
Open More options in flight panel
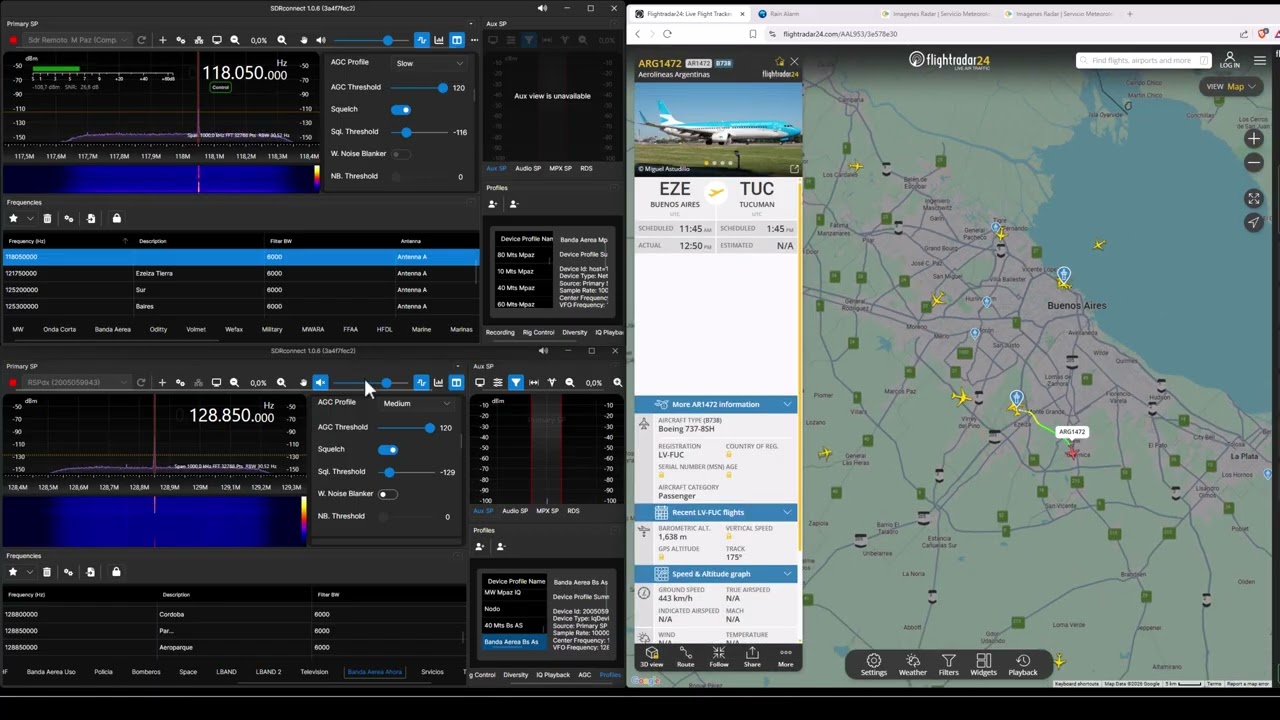(x=785, y=657)
